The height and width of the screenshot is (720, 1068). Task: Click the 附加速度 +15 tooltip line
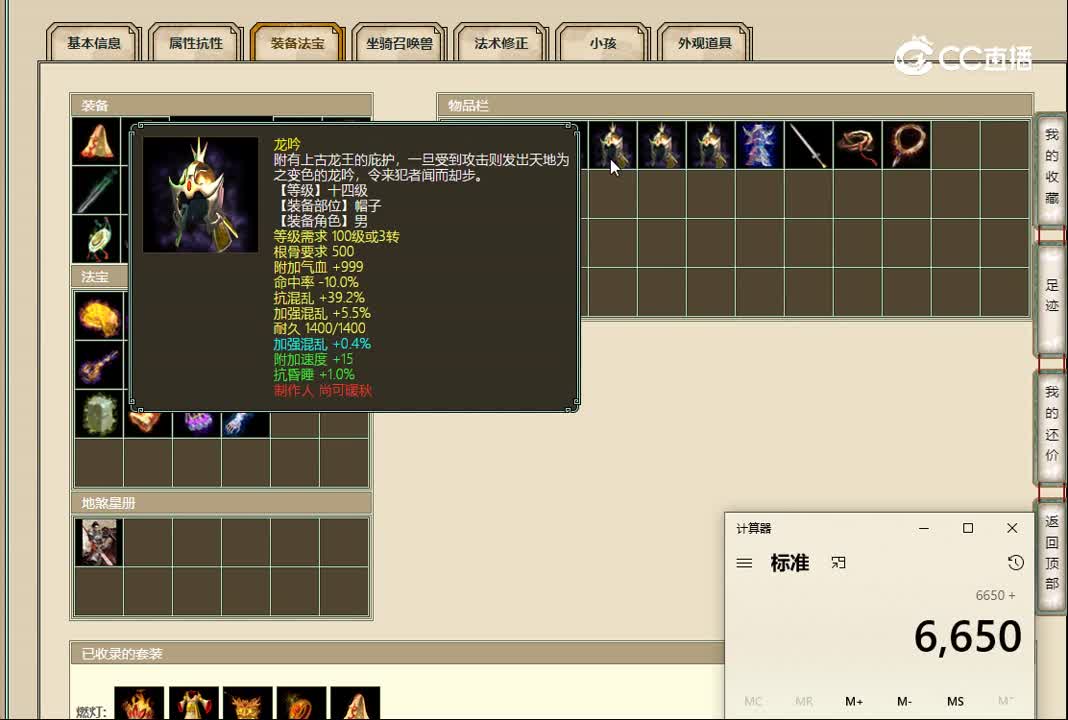(x=313, y=359)
